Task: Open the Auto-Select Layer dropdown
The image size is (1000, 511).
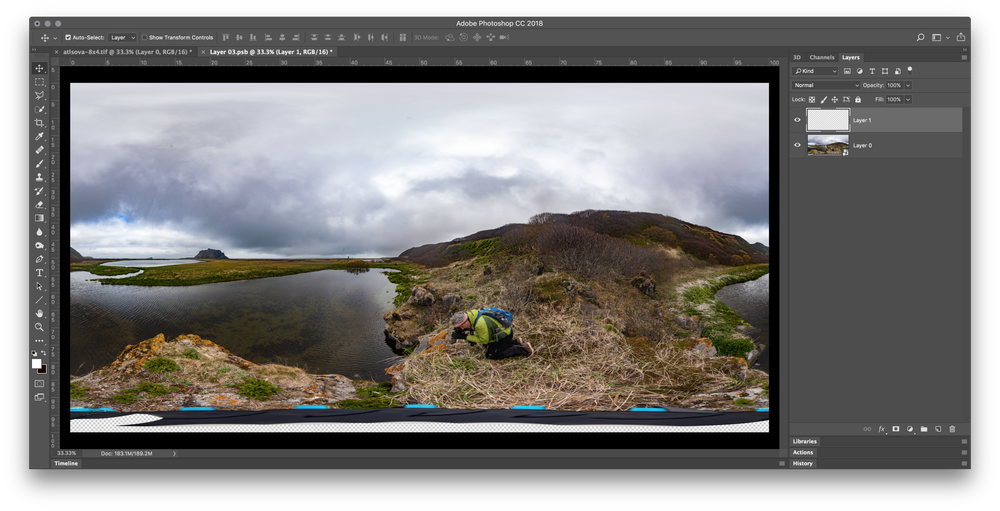Action: coord(122,38)
